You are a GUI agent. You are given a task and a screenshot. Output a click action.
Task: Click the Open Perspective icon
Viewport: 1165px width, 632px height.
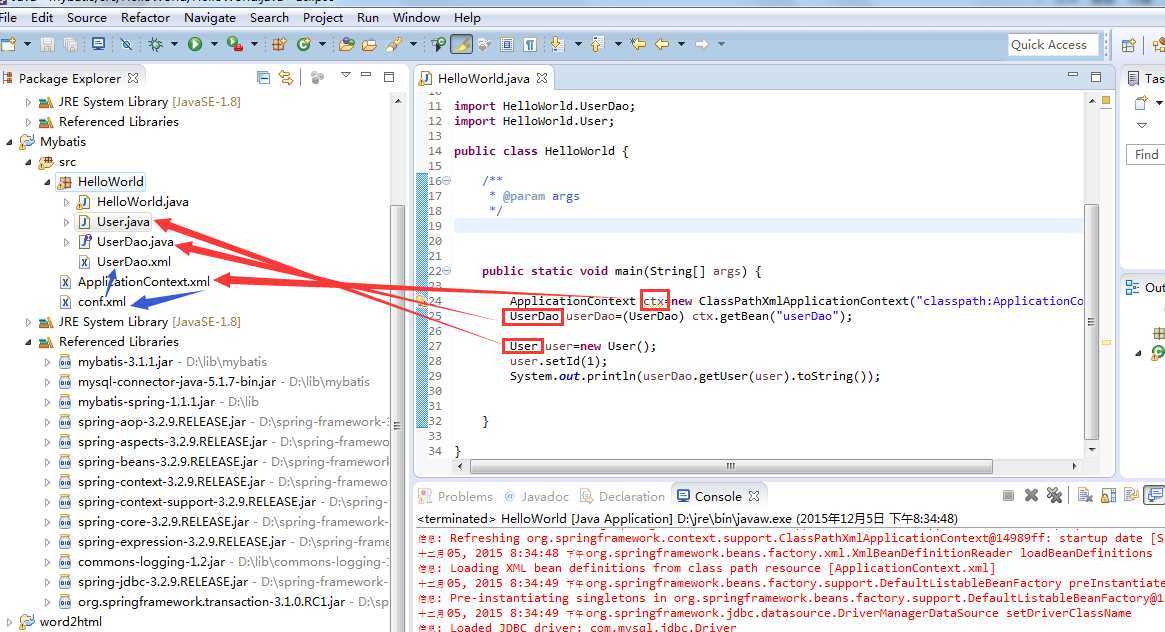coord(1129,45)
